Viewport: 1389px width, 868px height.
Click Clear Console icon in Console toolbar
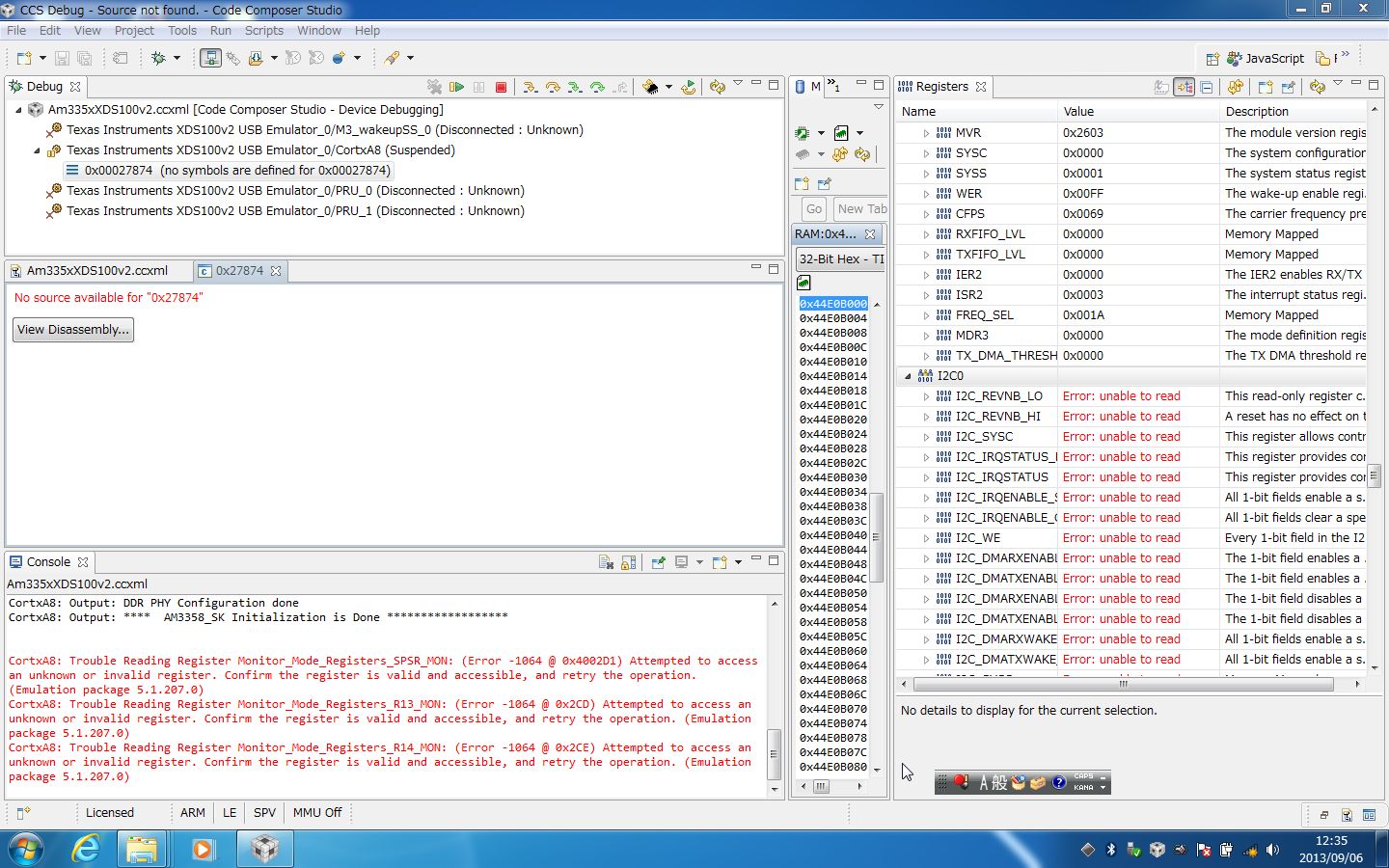606,562
